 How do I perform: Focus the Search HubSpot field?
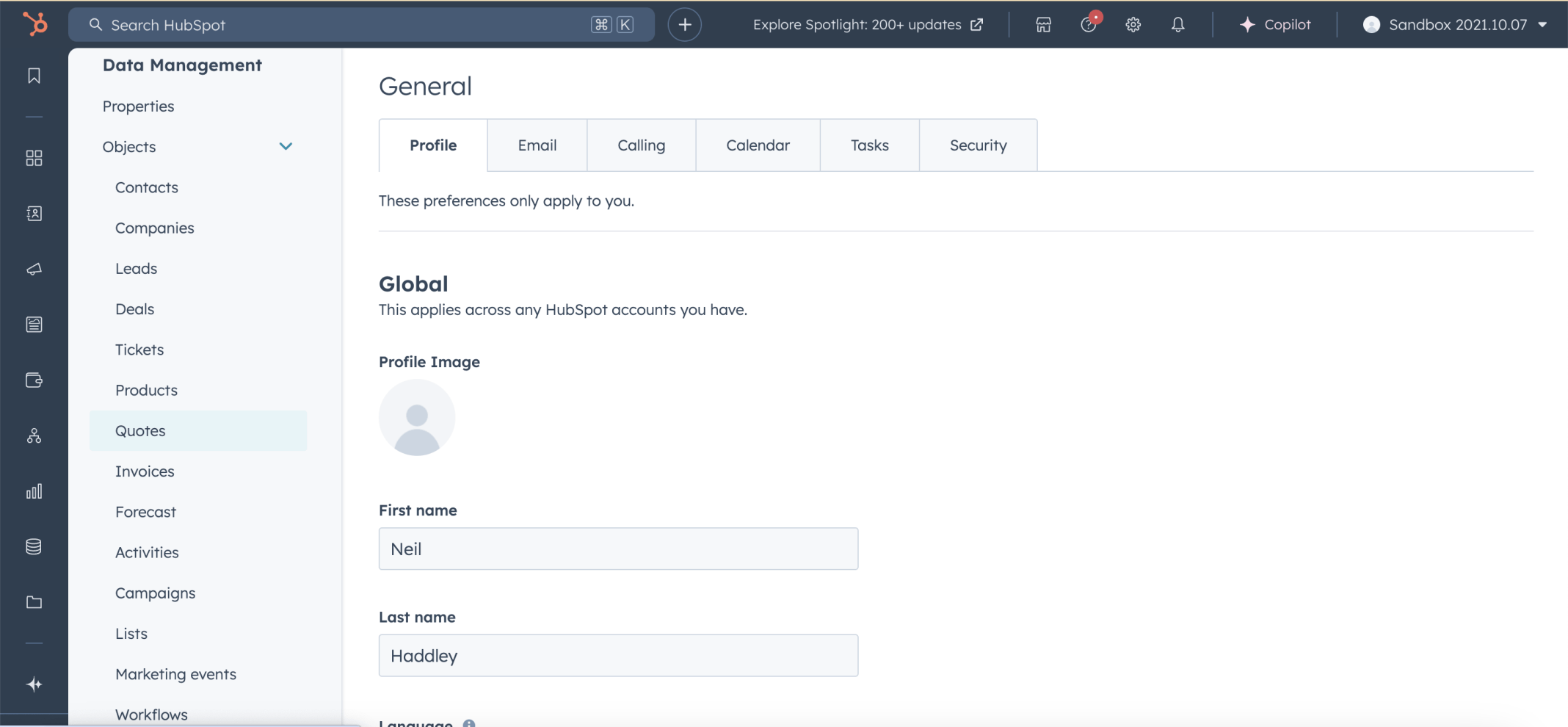pyautogui.click(x=361, y=24)
